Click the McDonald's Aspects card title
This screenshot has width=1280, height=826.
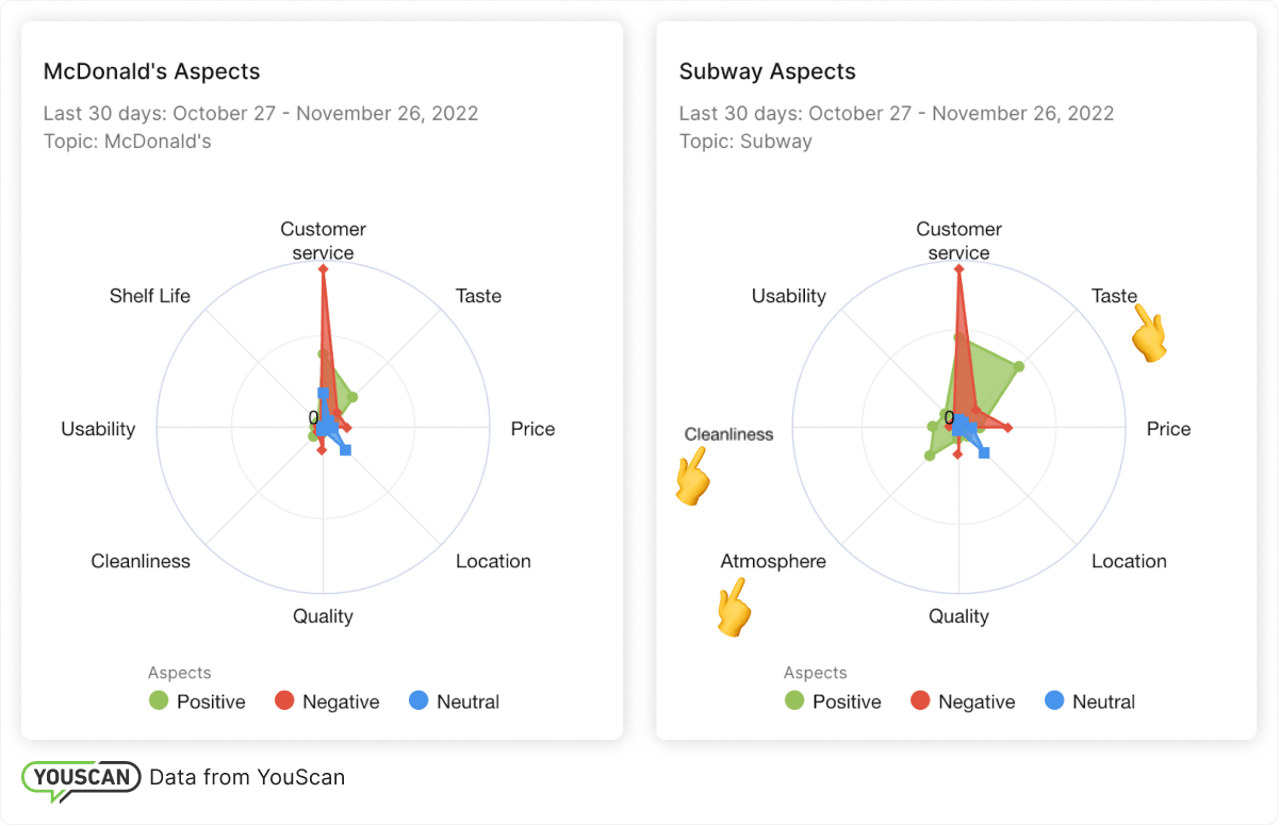point(152,72)
